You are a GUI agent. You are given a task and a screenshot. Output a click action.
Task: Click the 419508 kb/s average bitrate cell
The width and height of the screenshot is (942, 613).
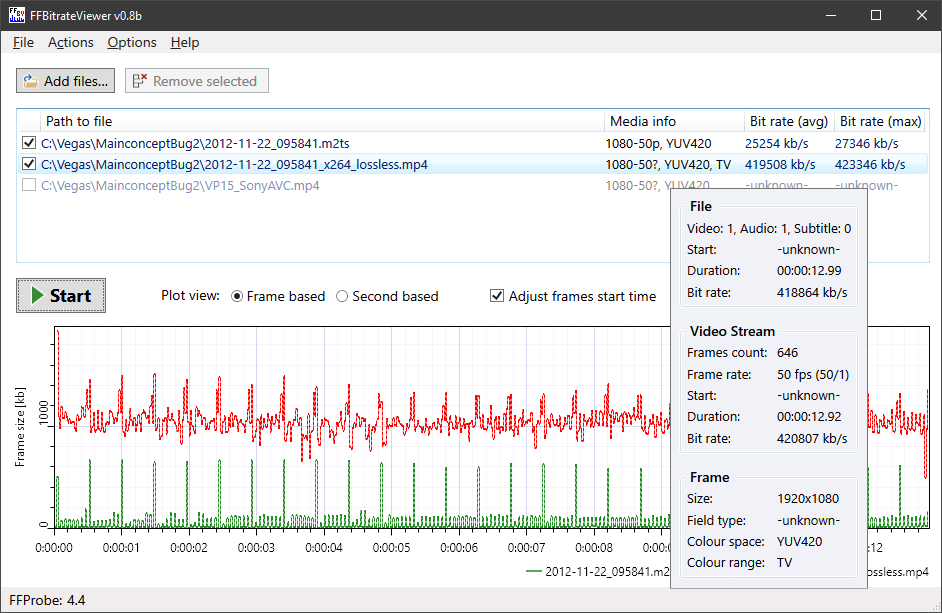[780, 165]
